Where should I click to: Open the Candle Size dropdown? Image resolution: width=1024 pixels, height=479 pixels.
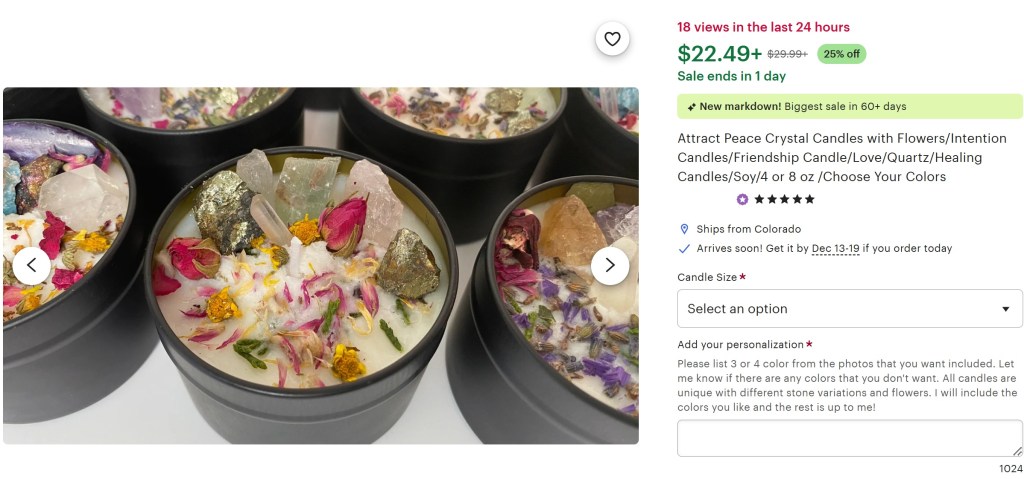tap(849, 308)
